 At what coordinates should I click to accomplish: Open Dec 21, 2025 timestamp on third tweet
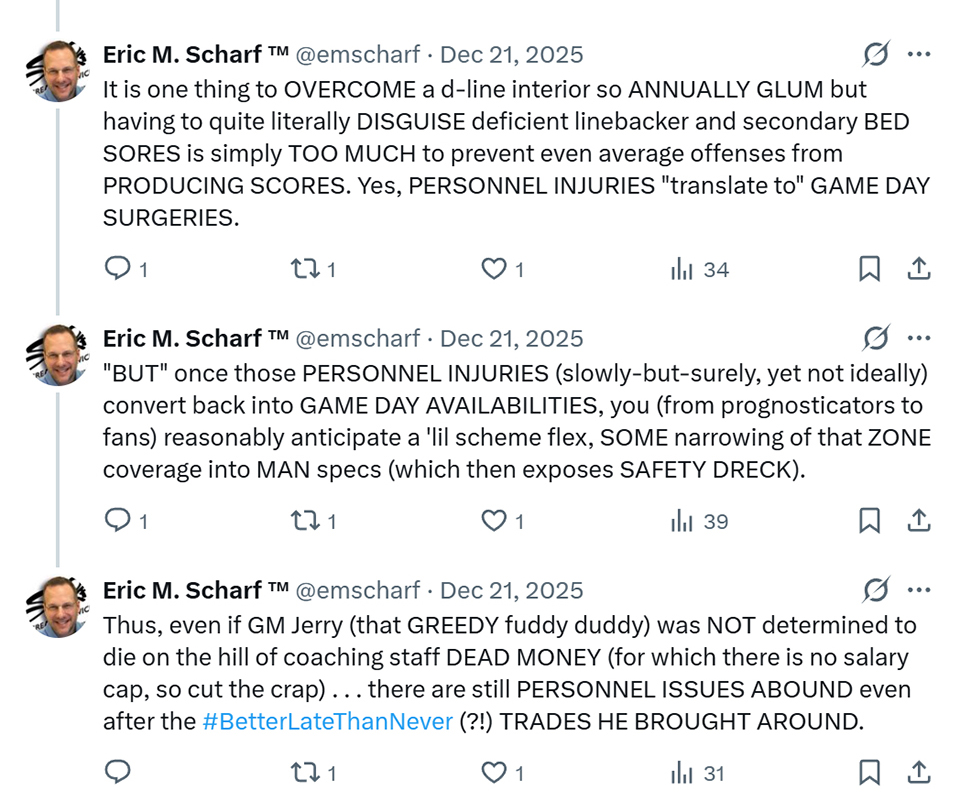pyautogui.click(x=511, y=591)
